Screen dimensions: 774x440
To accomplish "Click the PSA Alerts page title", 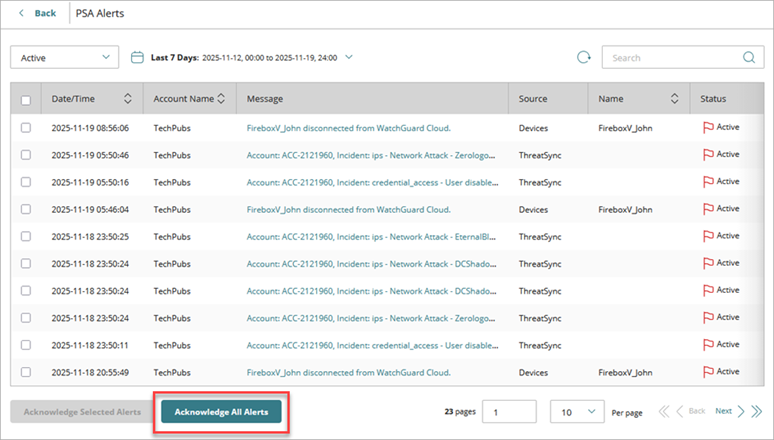I will point(100,13).
